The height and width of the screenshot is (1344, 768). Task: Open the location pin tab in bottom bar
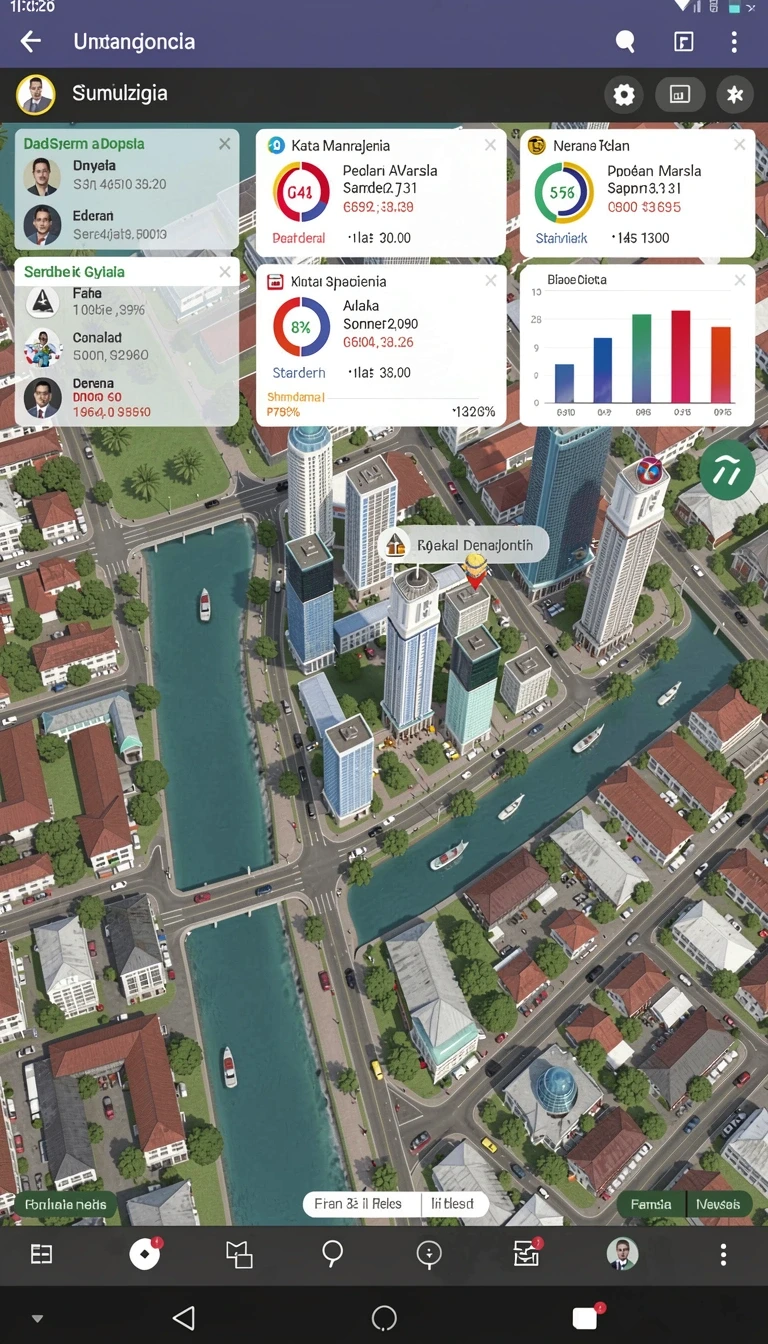pyautogui.click(x=332, y=1255)
